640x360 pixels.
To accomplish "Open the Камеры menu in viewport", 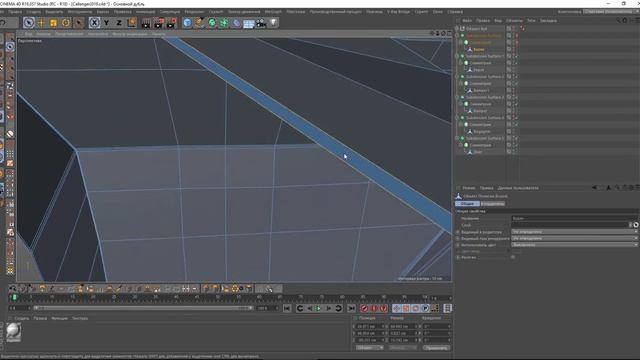I will [43, 34].
